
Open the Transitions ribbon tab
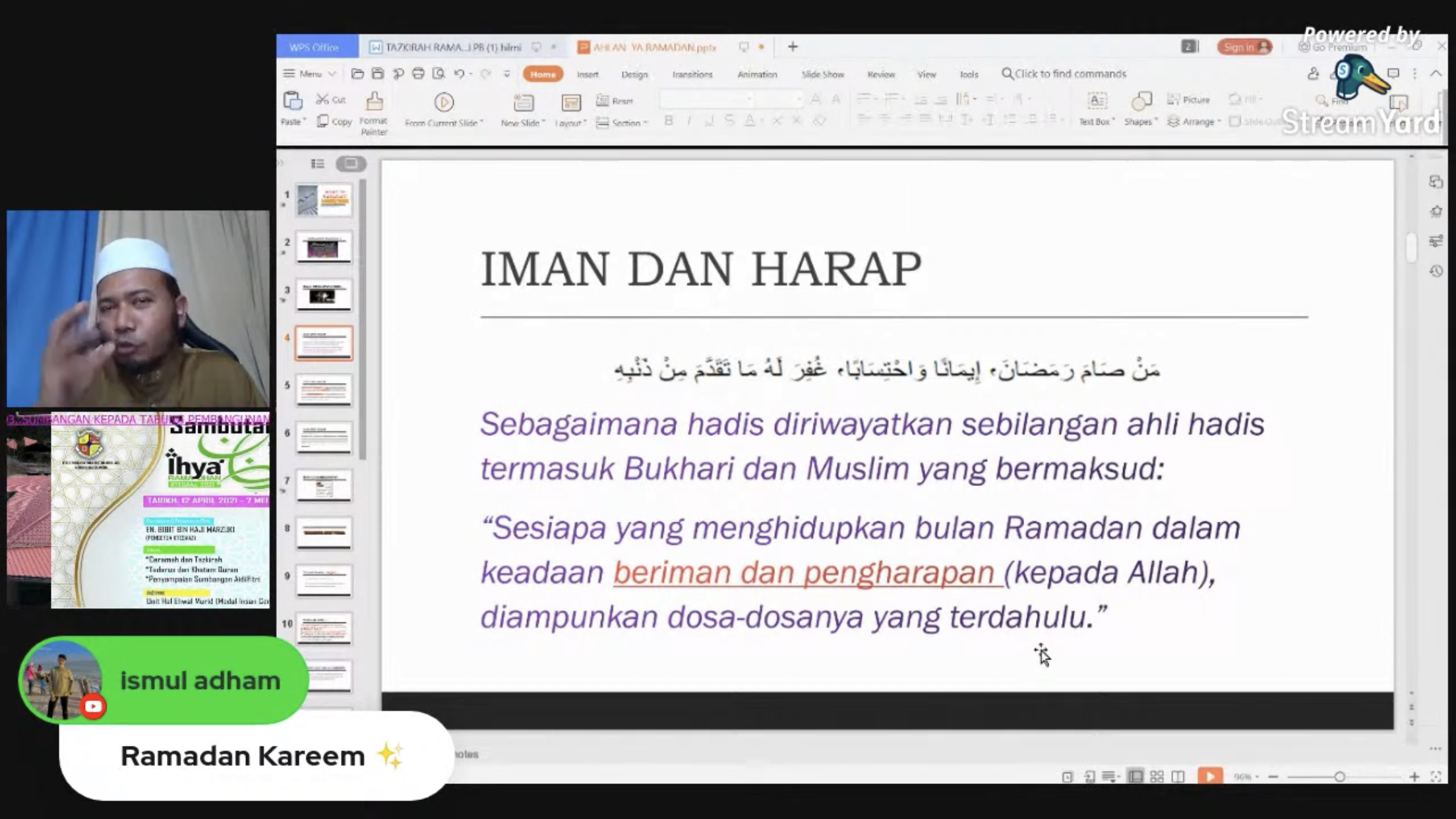(x=692, y=75)
